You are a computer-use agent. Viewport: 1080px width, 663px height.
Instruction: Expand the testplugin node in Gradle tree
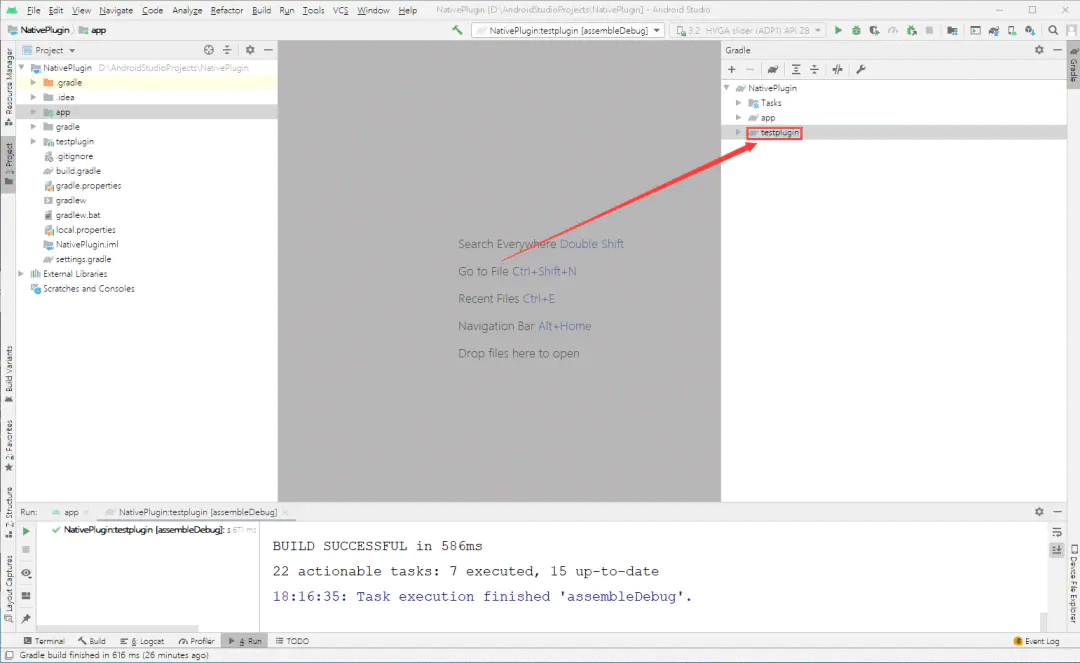pos(739,132)
